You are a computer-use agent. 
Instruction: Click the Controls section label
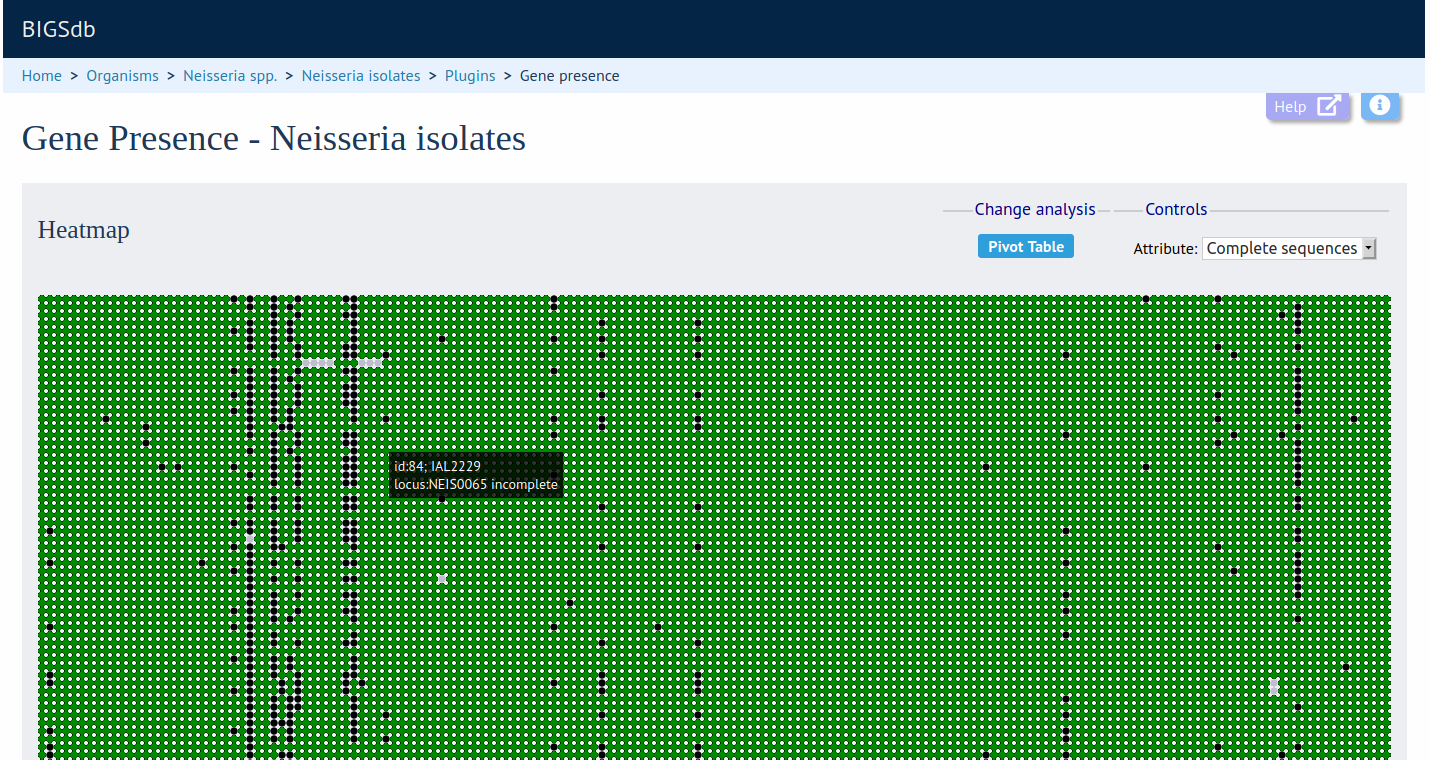pos(1176,210)
